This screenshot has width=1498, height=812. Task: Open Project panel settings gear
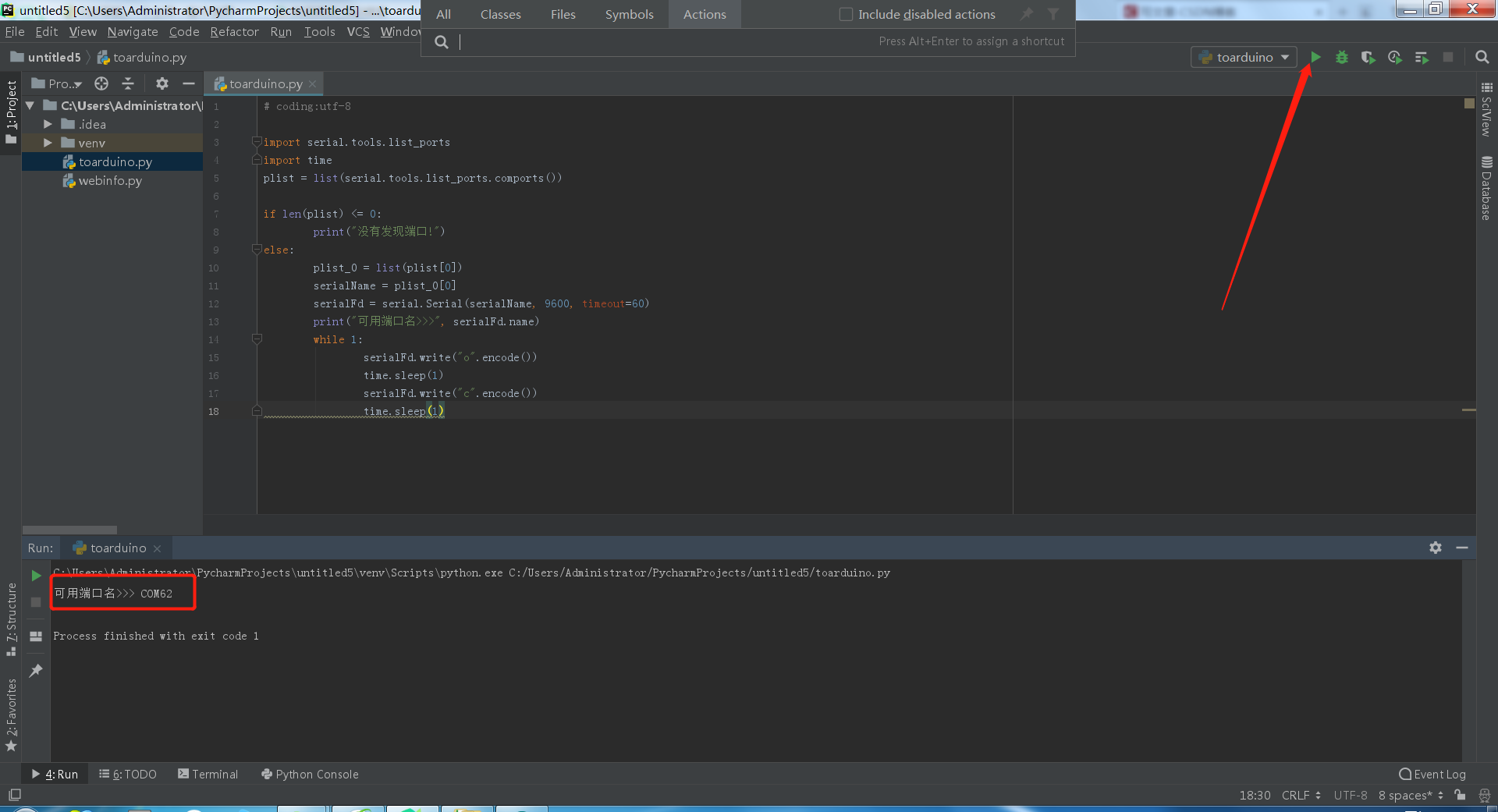[162, 83]
